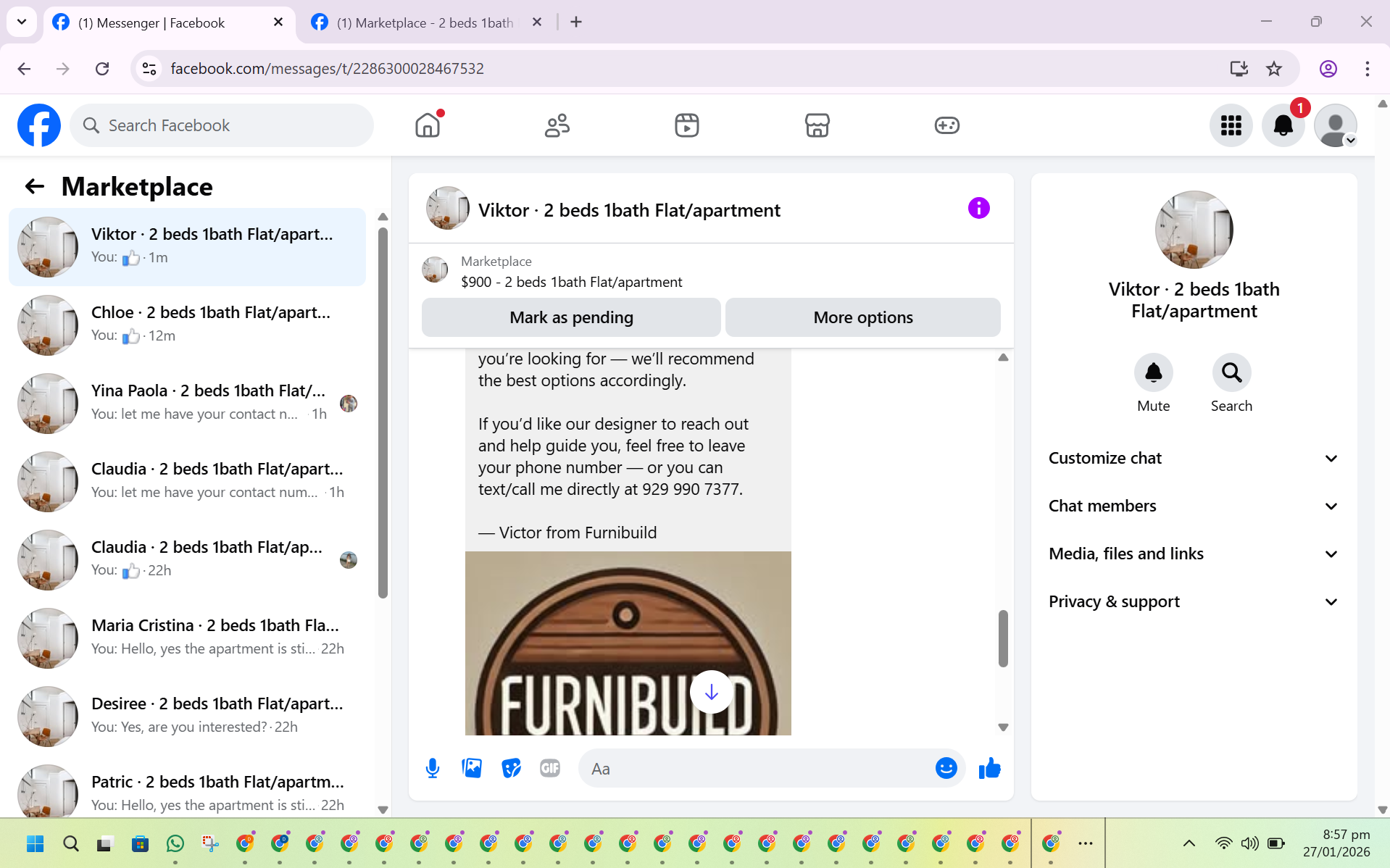Close the Marketplace browser tab
The width and height of the screenshot is (1390, 868).
[x=537, y=22]
